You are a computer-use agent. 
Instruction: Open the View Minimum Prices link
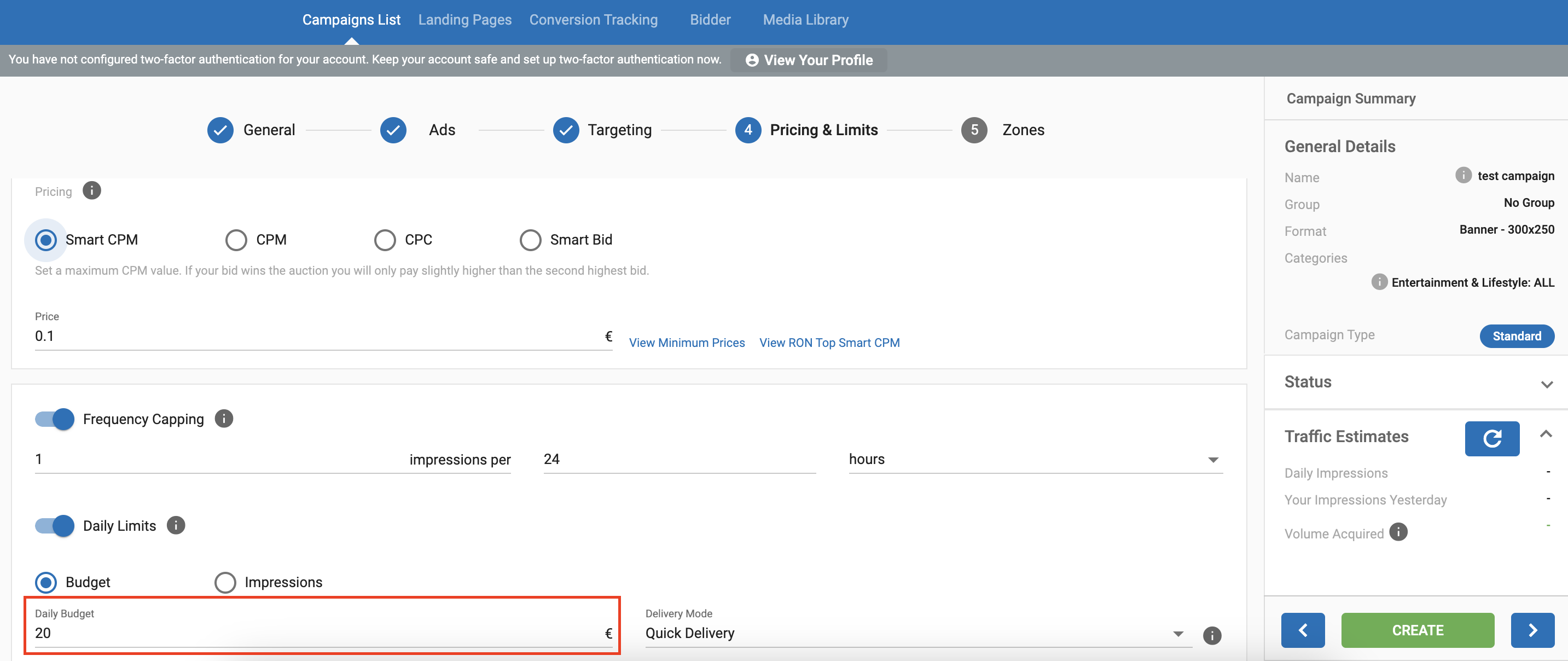pyautogui.click(x=687, y=343)
